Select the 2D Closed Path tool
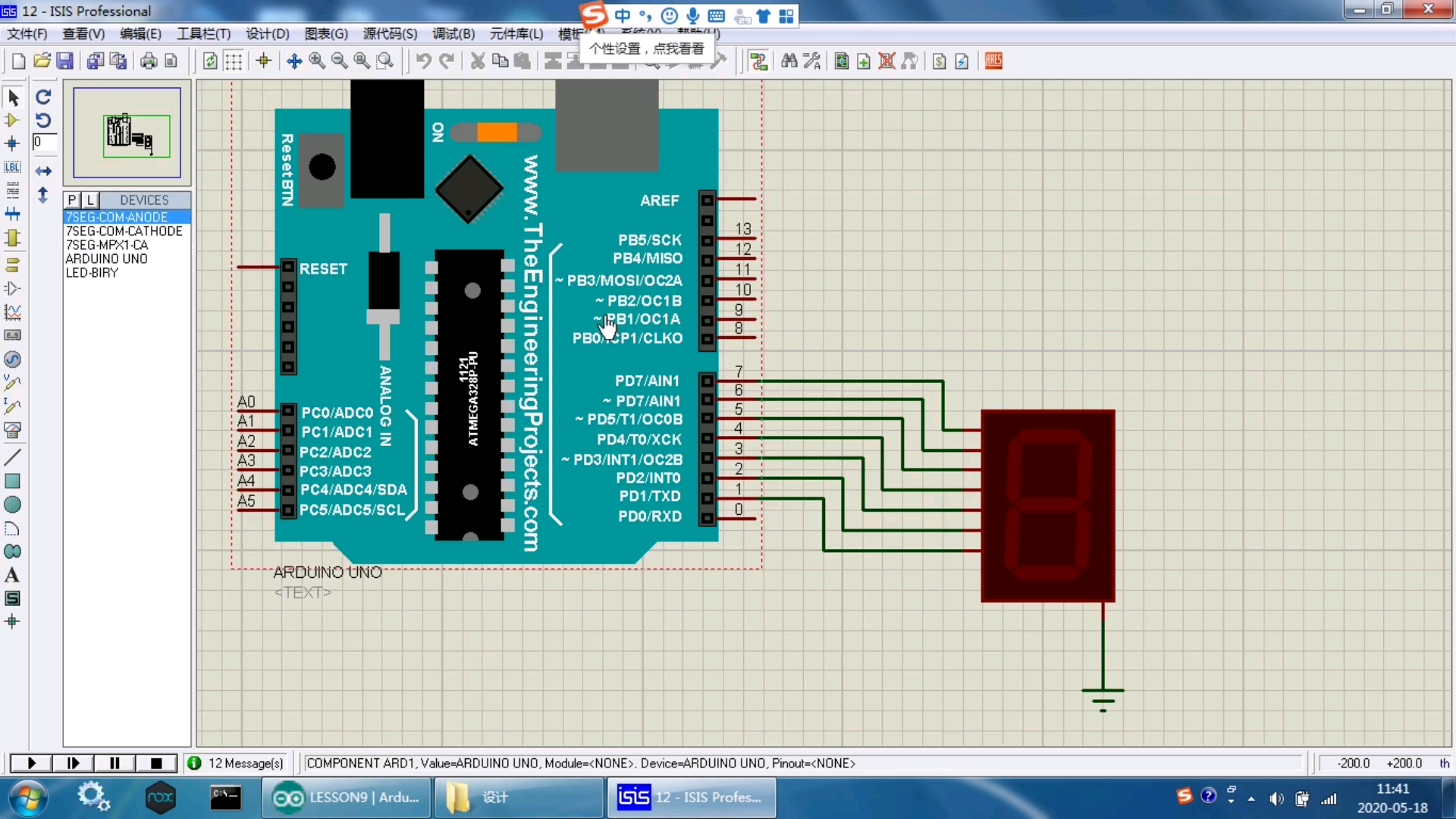 click(12, 551)
